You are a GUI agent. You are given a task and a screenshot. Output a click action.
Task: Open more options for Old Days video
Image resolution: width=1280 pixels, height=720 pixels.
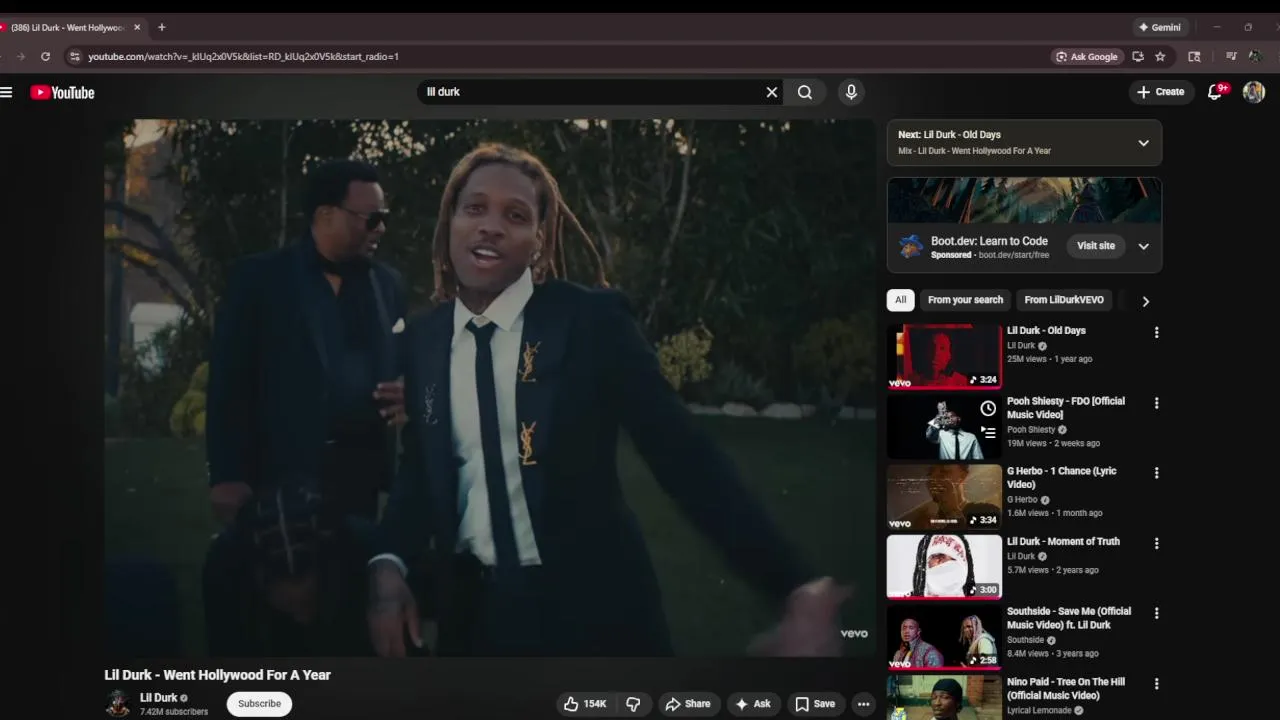pyautogui.click(x=1156, y=332)
